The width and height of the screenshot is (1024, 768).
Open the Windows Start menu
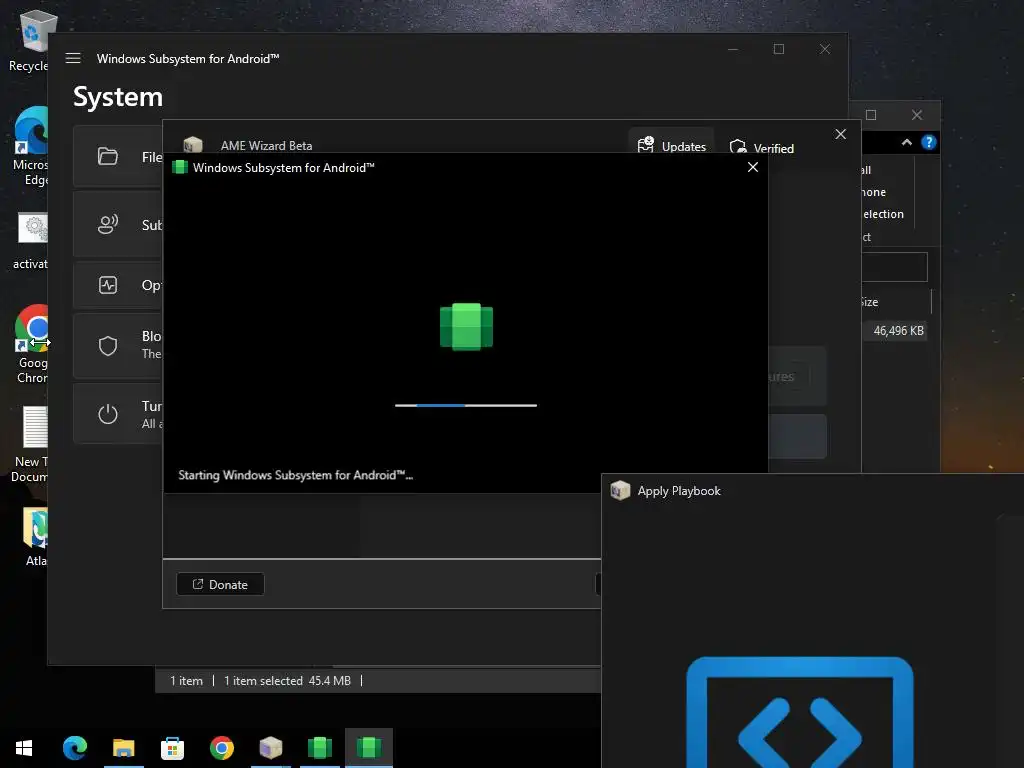(24, 747)
